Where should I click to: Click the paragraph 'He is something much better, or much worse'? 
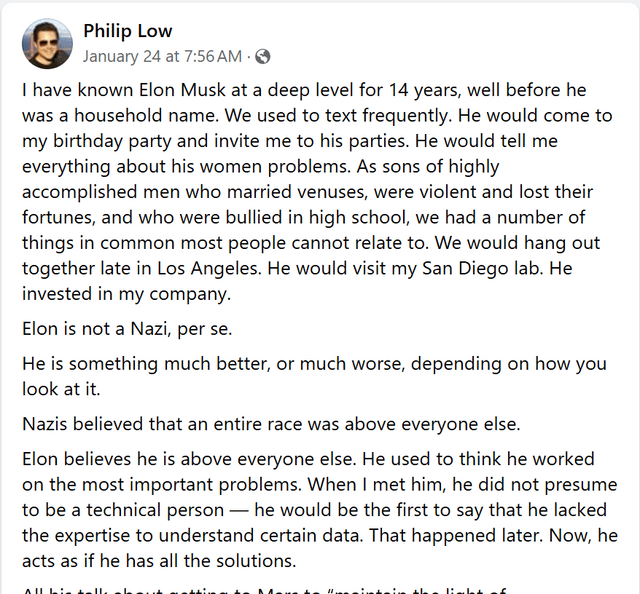click(300, 375)
